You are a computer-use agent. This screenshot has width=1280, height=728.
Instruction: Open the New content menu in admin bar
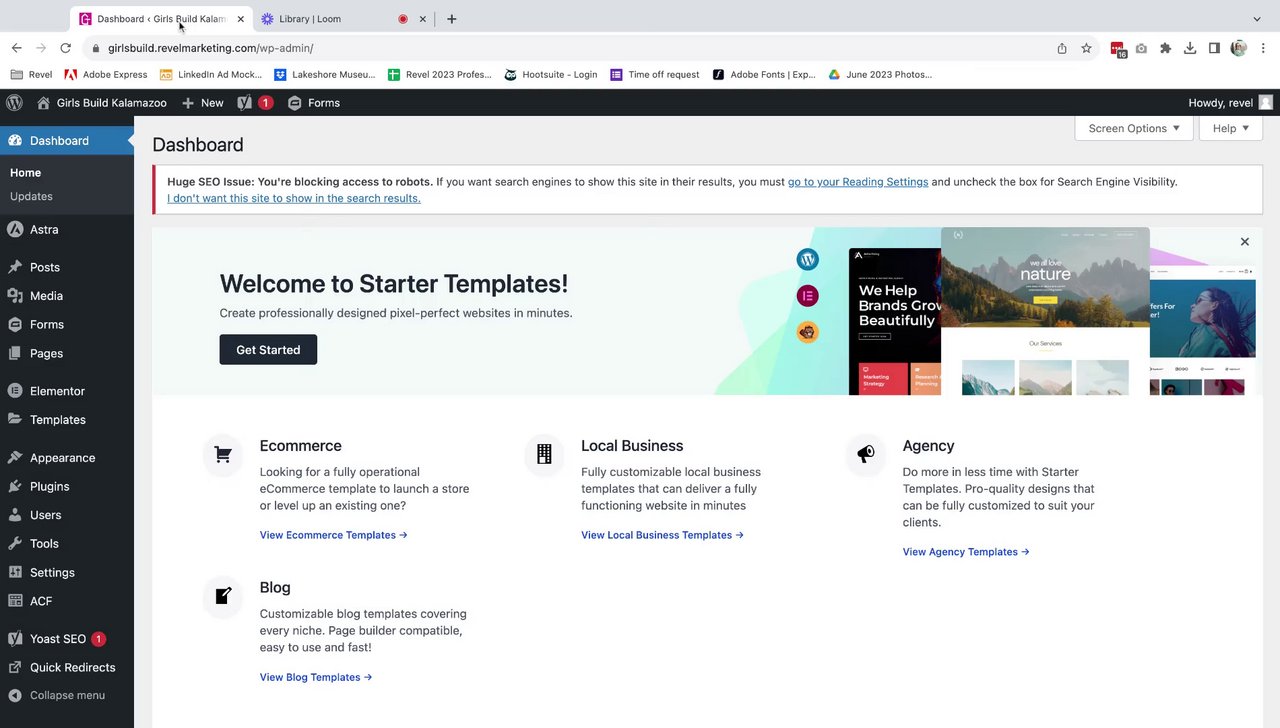pyautogui.click(x=203, y=102)
